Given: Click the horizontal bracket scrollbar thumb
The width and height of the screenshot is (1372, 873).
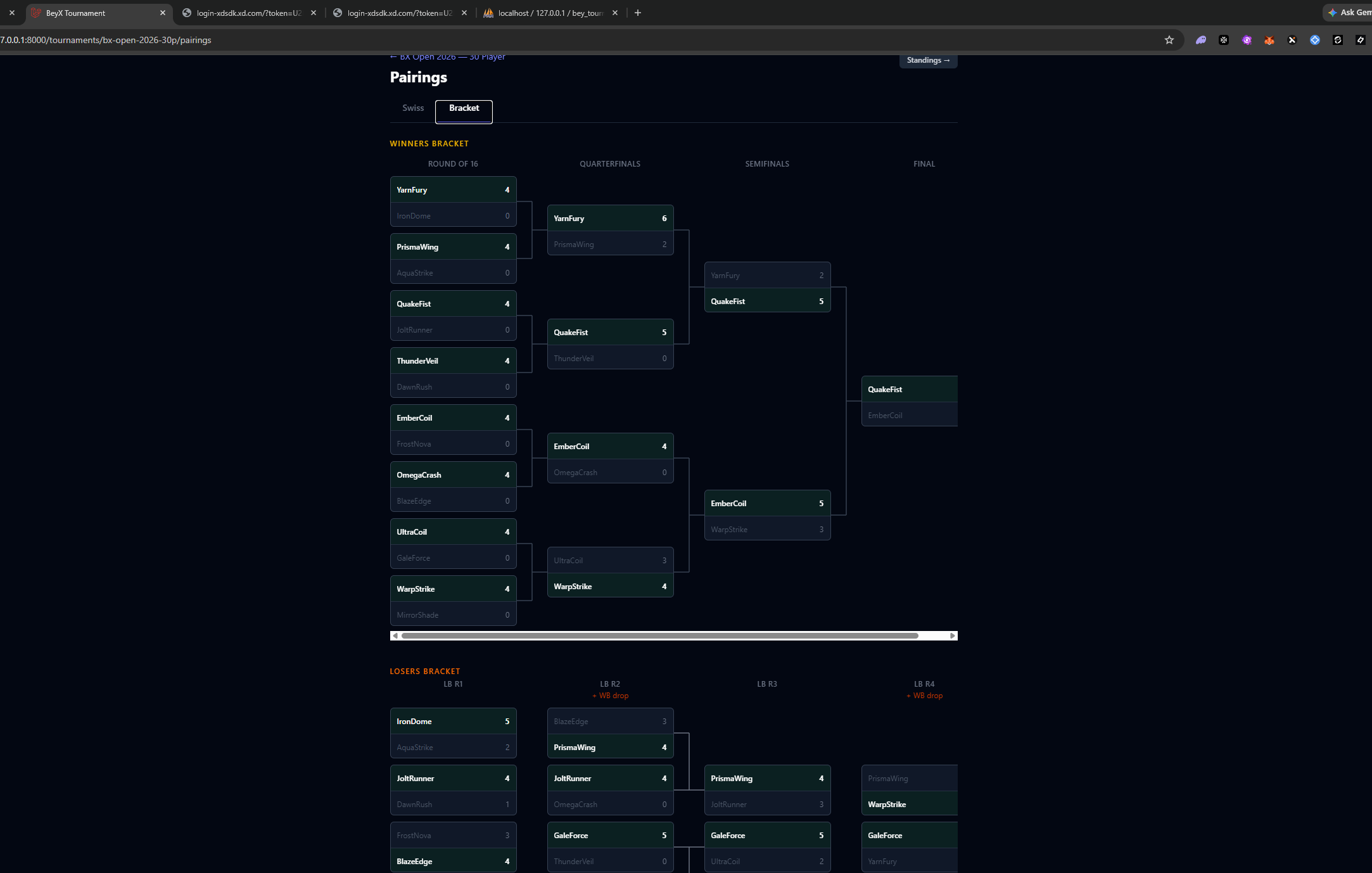Looking at the screenshot, I should (x=659, y=635).
